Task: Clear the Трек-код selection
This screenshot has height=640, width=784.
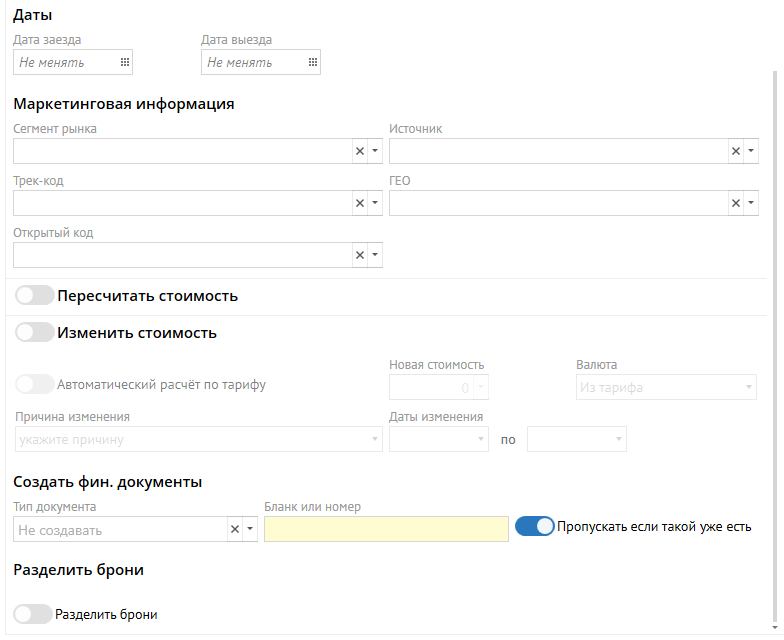Action: [x=360, y=203]
